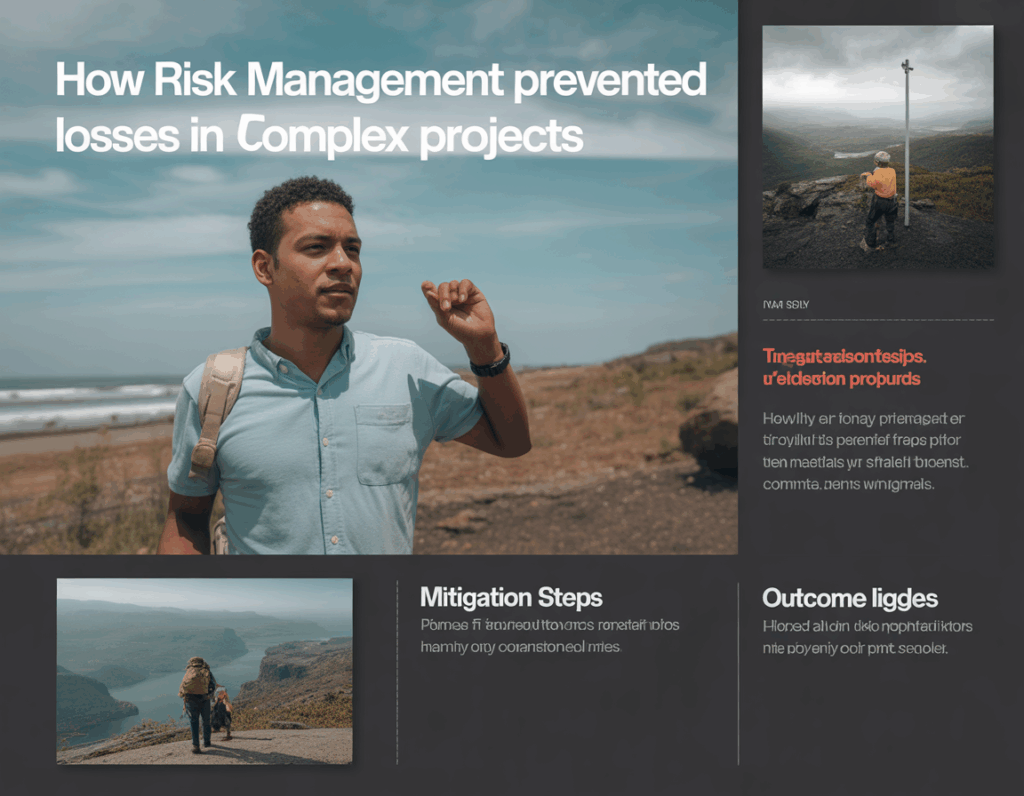This screenshot has width=1024, height=796.
Task: Select the red subheading in the right sidebar
Action: point(845,367)
